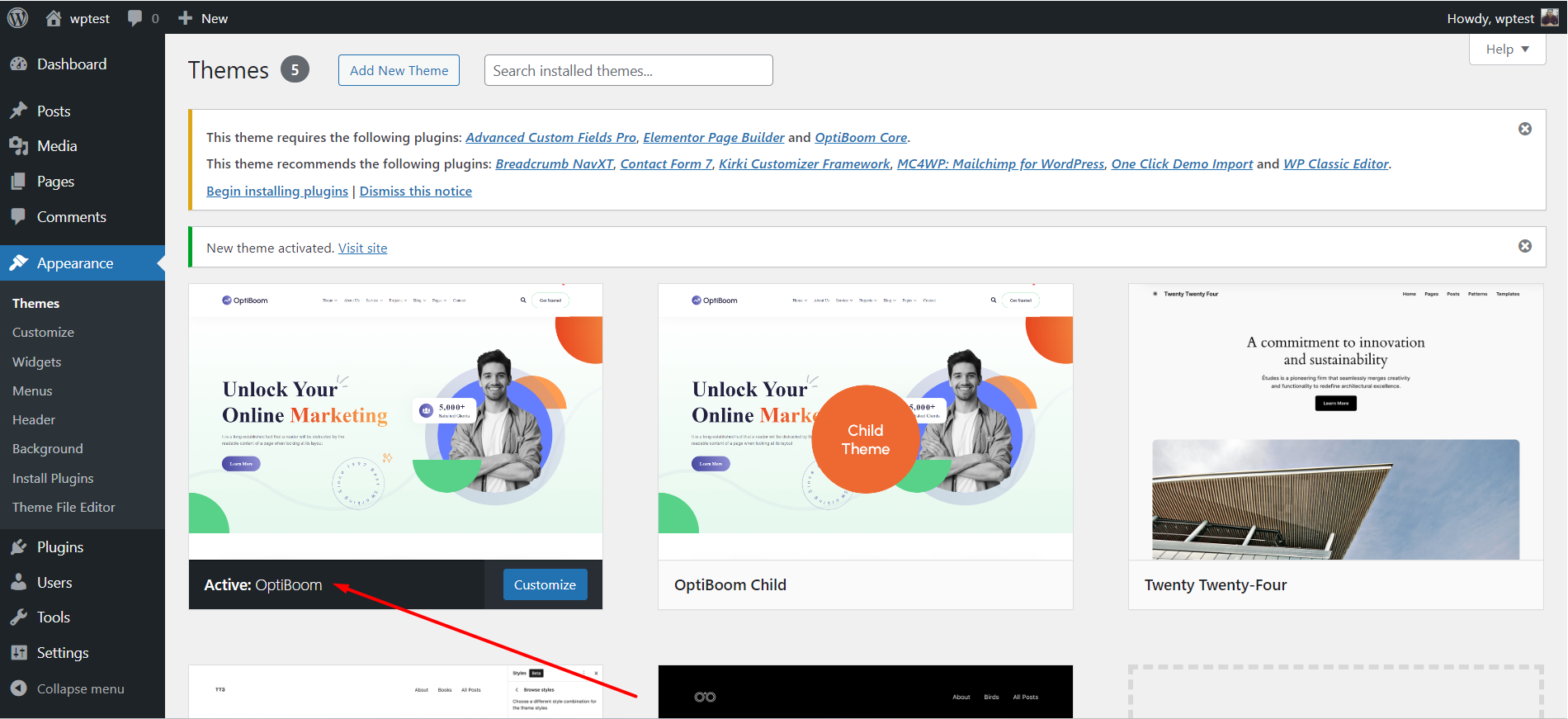
Task: Open Theme File Editor submenu item
Action: tap(64, 507)
